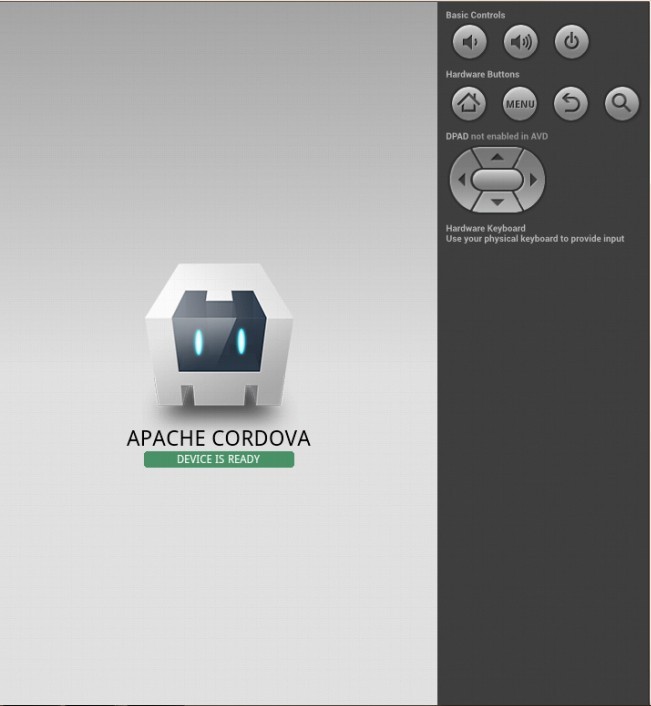Click the Cordova robot logo

pyautogui.click(x=219, y=336)
